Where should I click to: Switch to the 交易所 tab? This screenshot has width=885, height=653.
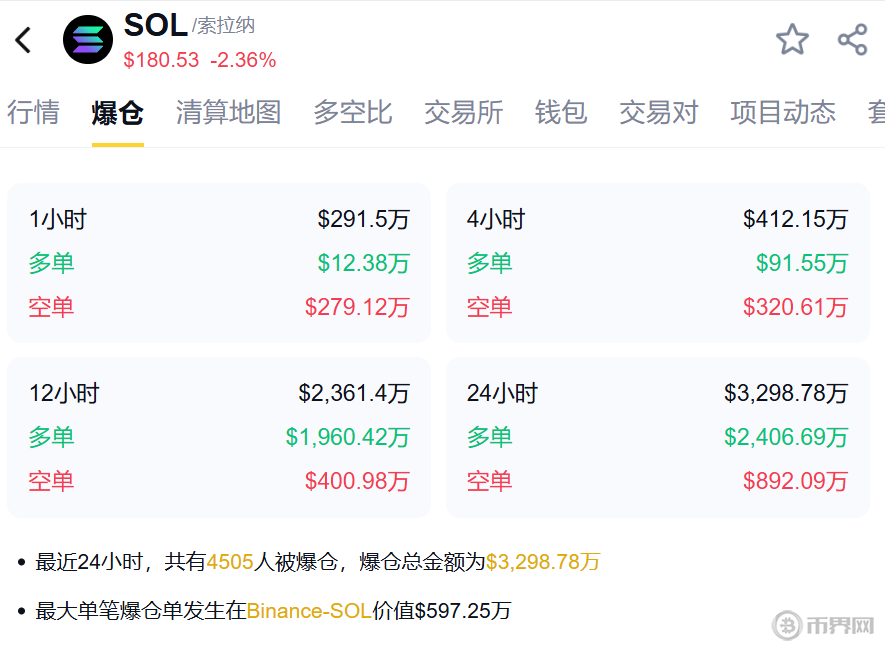(x=463, y=112)
